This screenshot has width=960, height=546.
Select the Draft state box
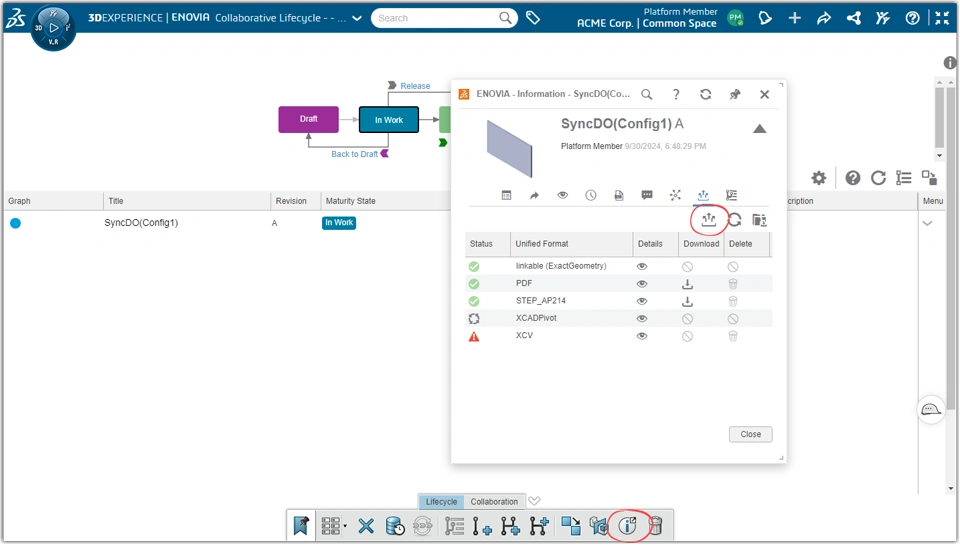309,119
